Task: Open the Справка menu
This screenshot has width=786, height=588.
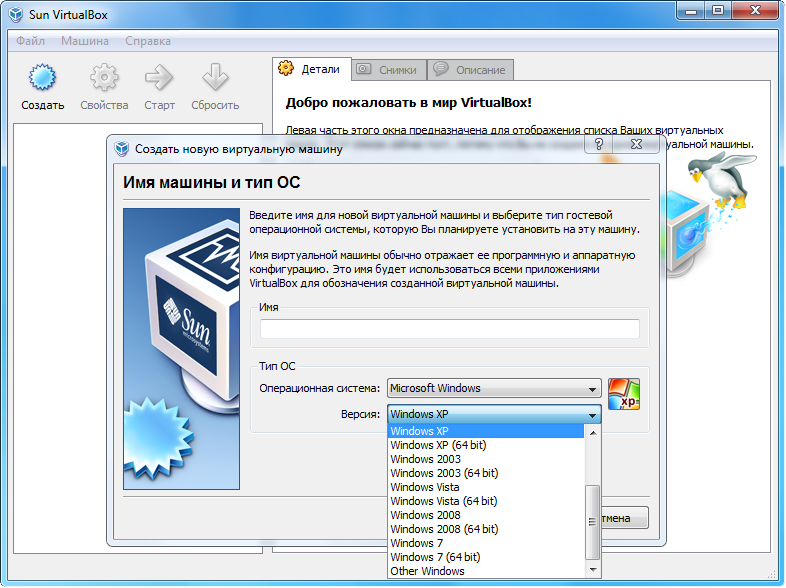Action: [148, 41]
